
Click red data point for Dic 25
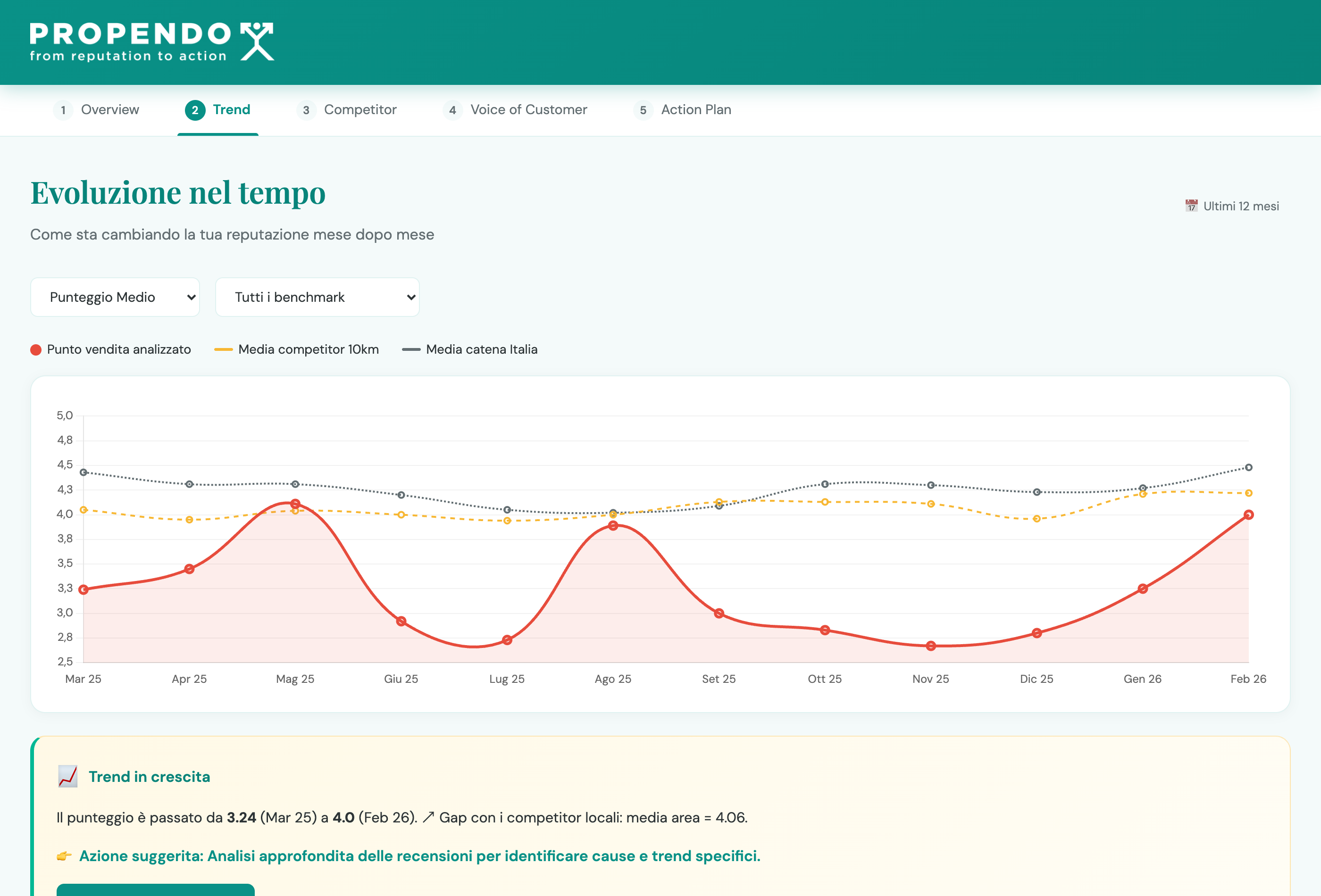pyautogui.click(x=1037, y=633)
